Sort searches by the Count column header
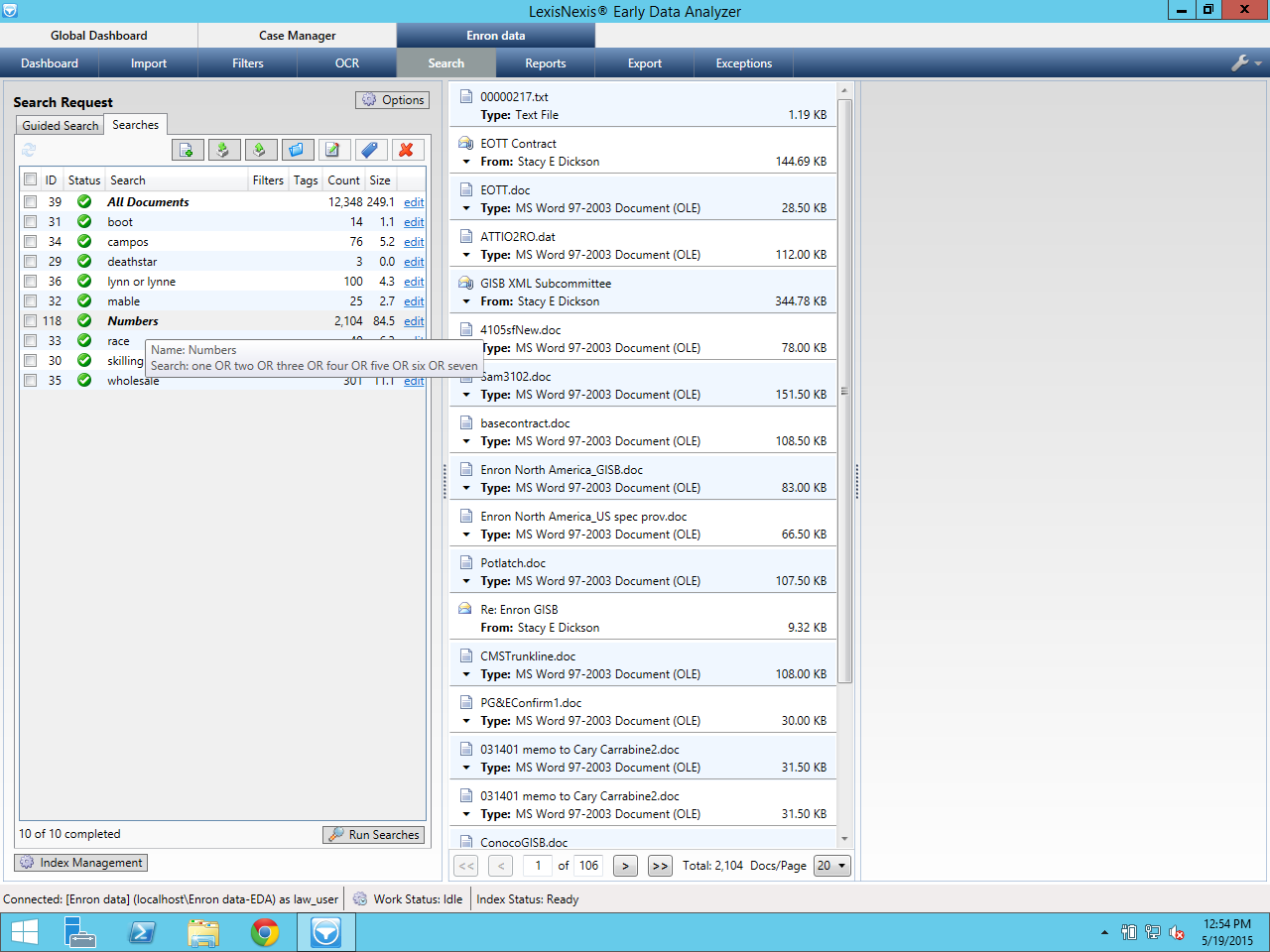This screenshot has height=952, width=1270. click(x=344, y=180)
